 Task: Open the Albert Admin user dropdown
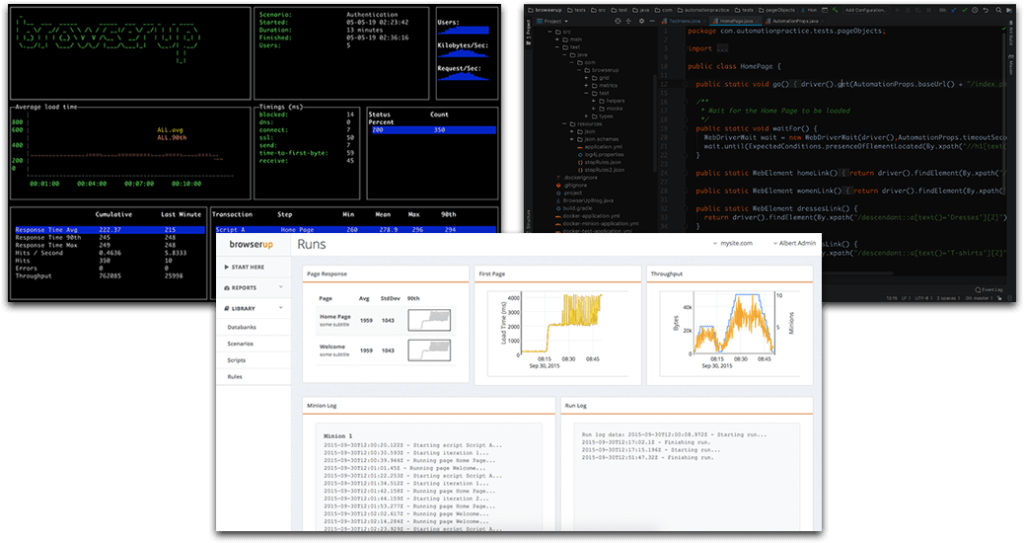(x=794, y=243)
